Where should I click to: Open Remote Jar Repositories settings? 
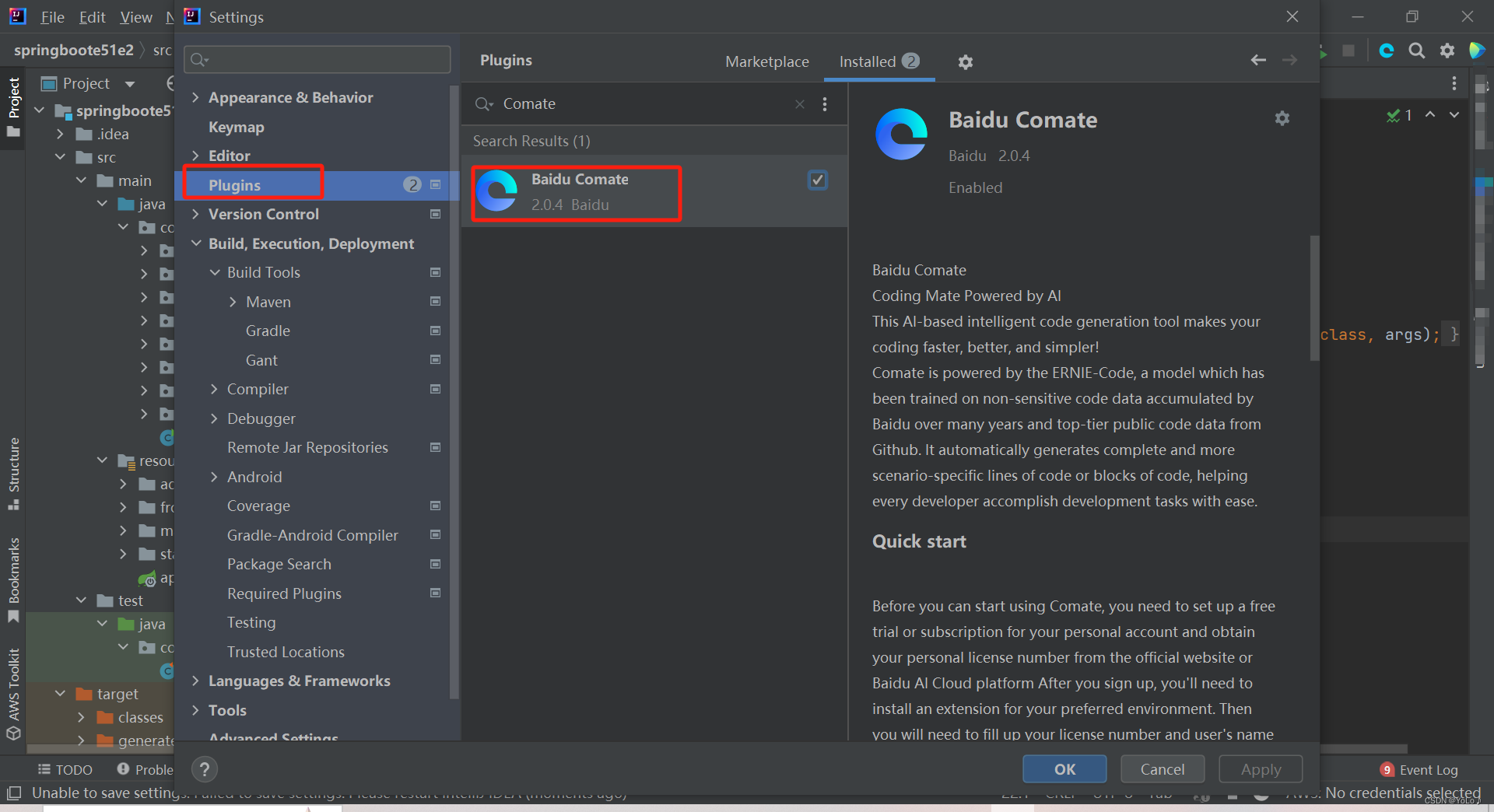(x=307, y=447)
